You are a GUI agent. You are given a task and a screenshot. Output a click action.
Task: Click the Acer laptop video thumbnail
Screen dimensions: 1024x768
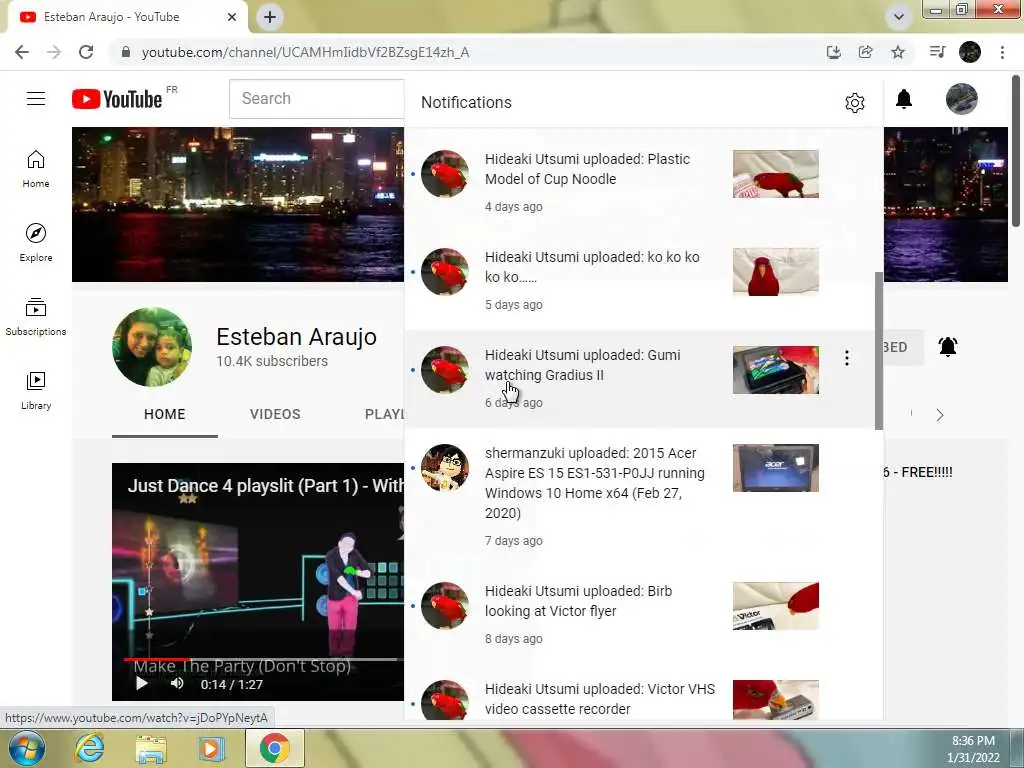775,468
